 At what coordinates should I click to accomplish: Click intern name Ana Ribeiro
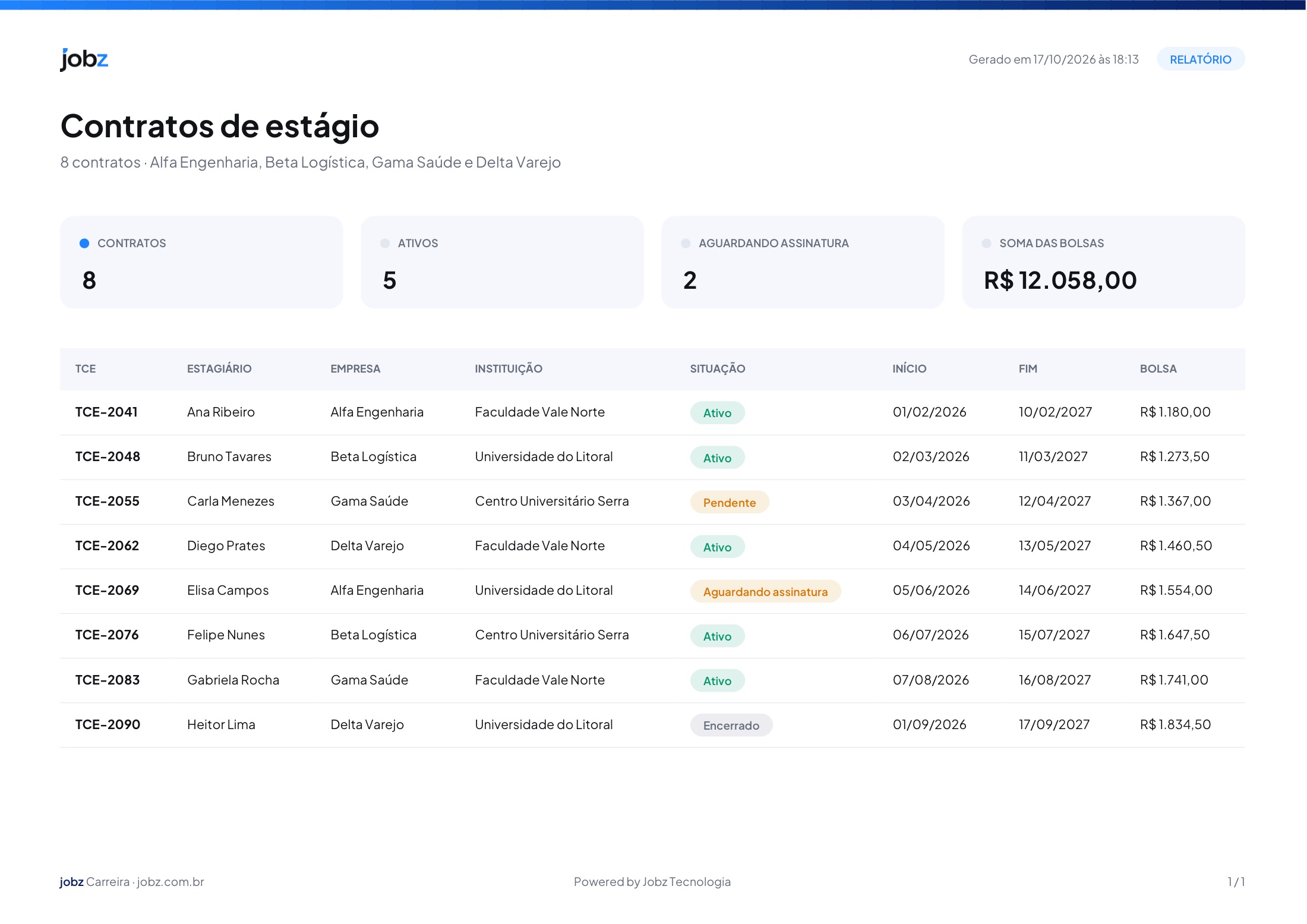tap(221, 412)
